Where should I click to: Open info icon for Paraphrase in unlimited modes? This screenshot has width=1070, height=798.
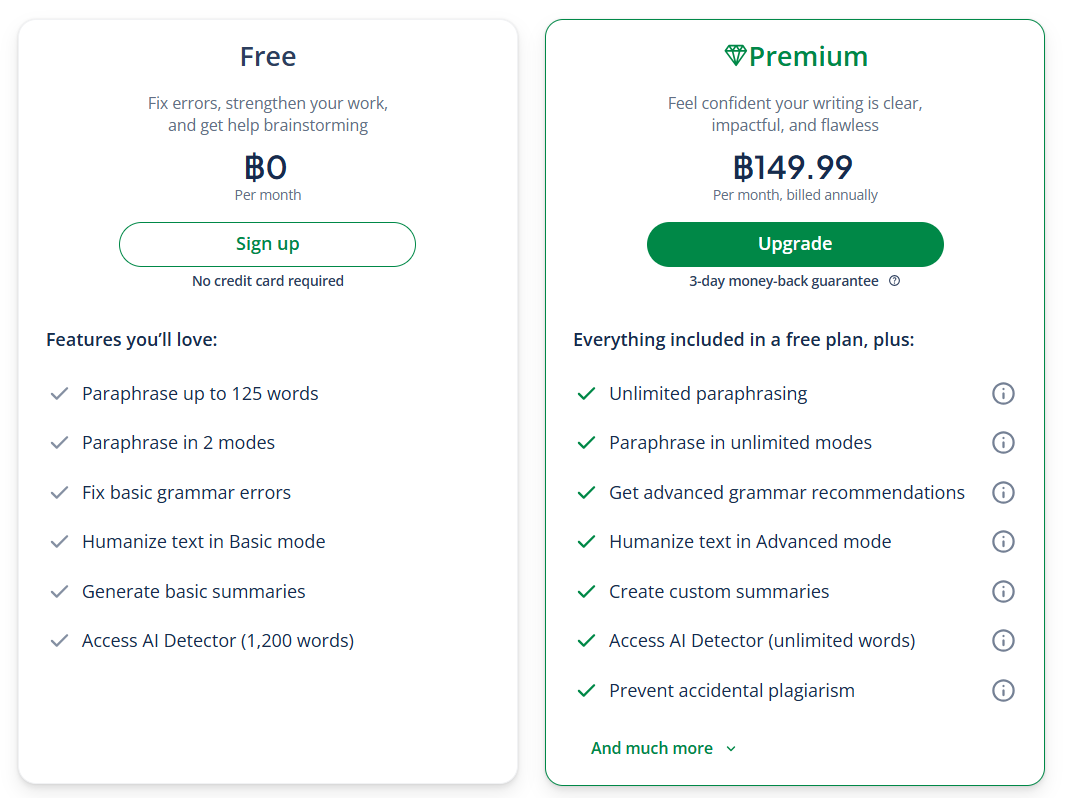1002,442
